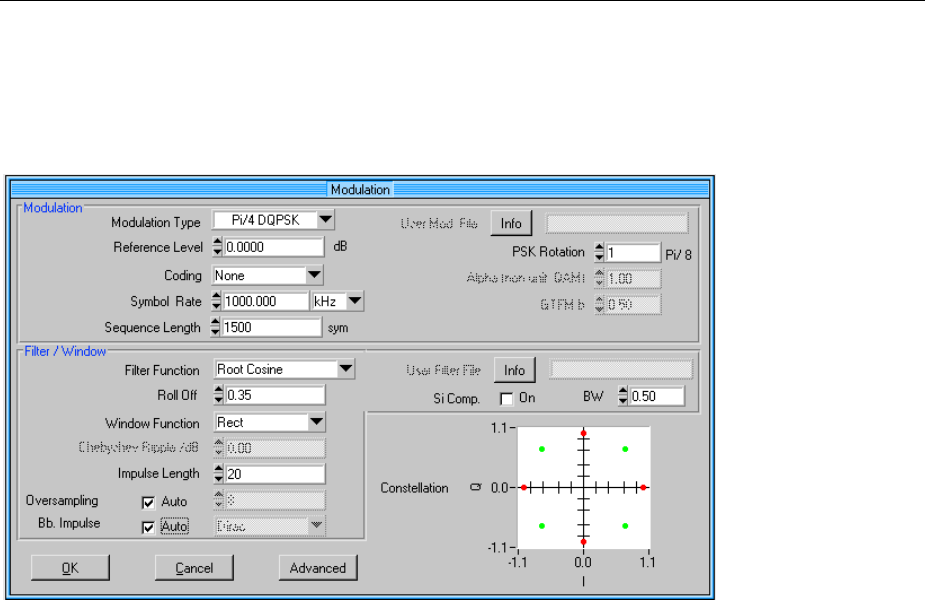Click the Reference Level spinner arrows
Screen dimensions: 925x600
(218, 247)
